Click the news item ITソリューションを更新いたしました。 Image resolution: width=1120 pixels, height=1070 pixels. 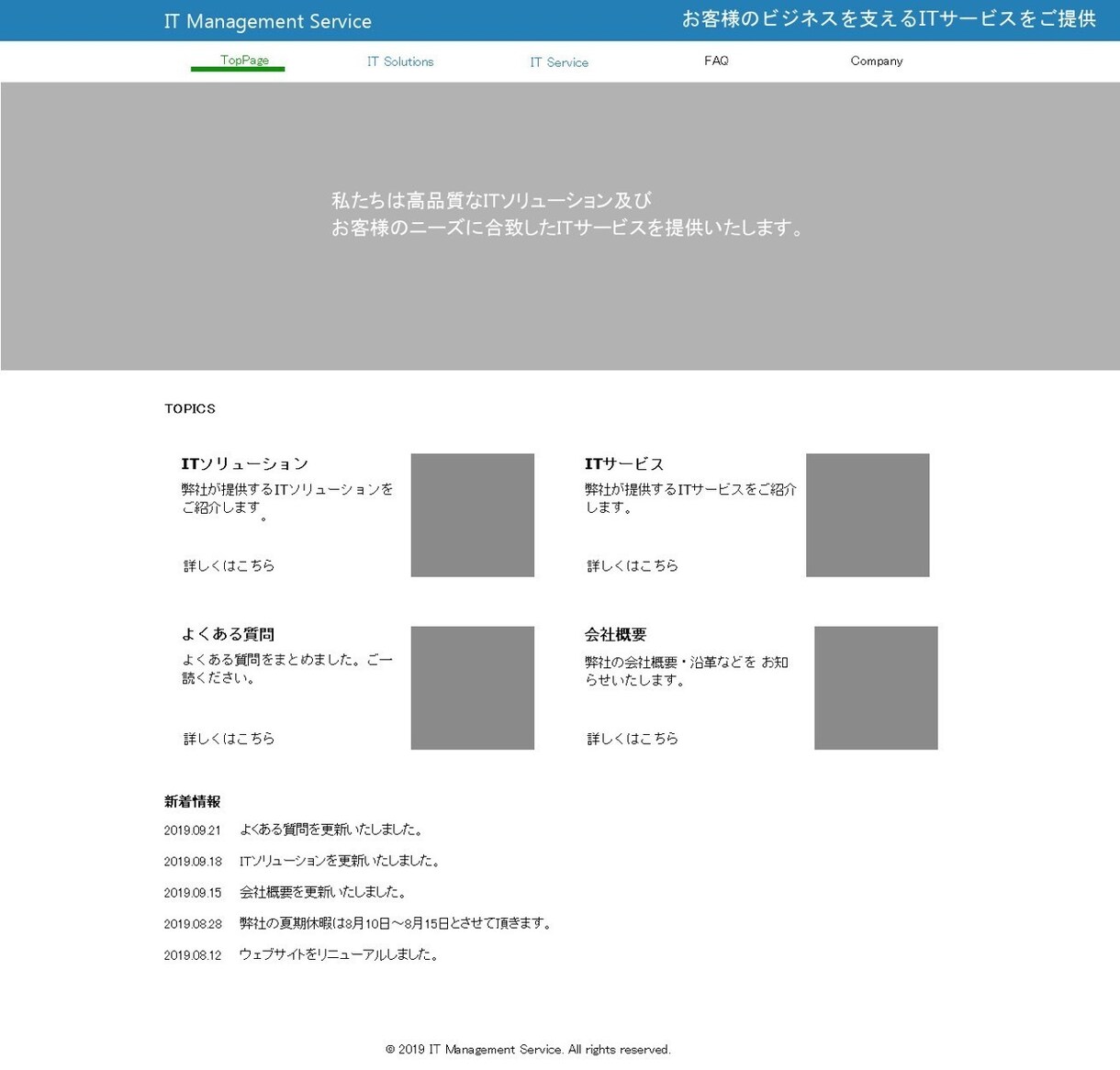point(341,861)
